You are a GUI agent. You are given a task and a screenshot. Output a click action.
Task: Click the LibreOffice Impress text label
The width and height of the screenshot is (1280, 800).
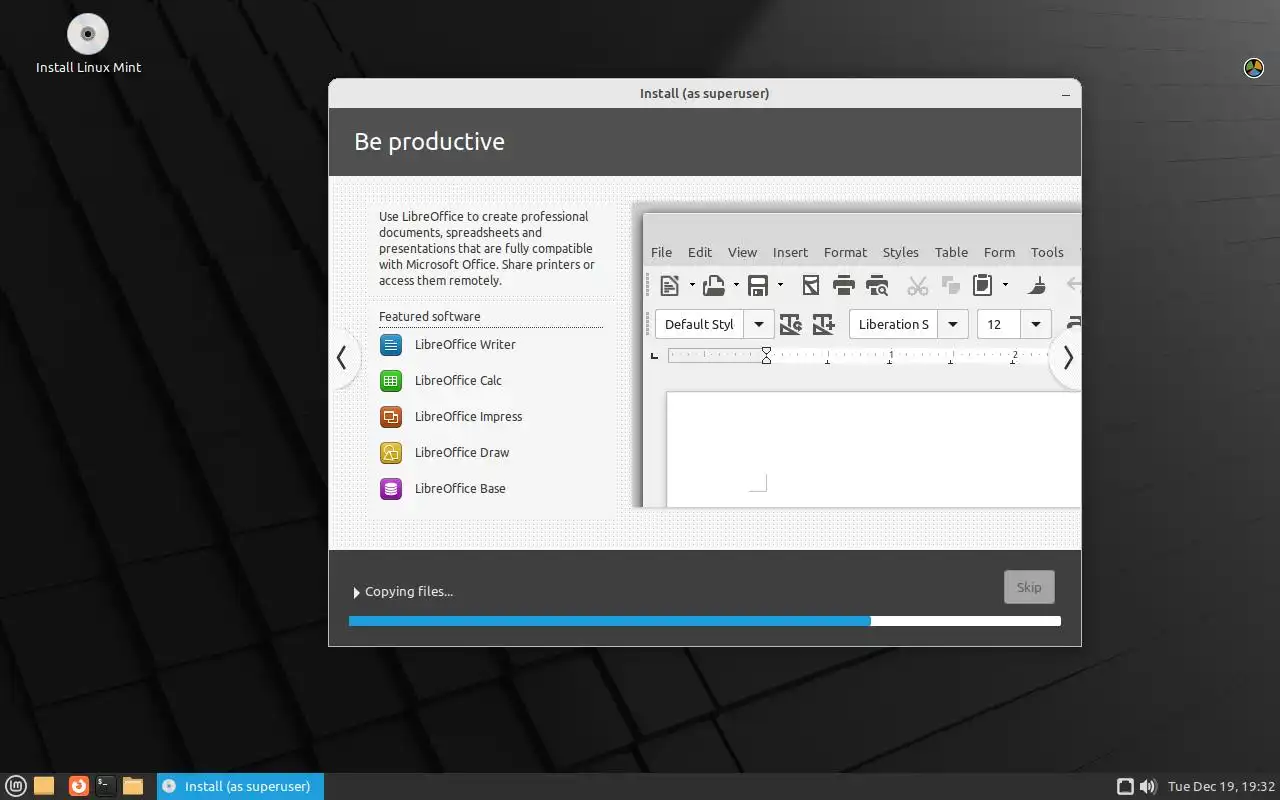[468, 417]
